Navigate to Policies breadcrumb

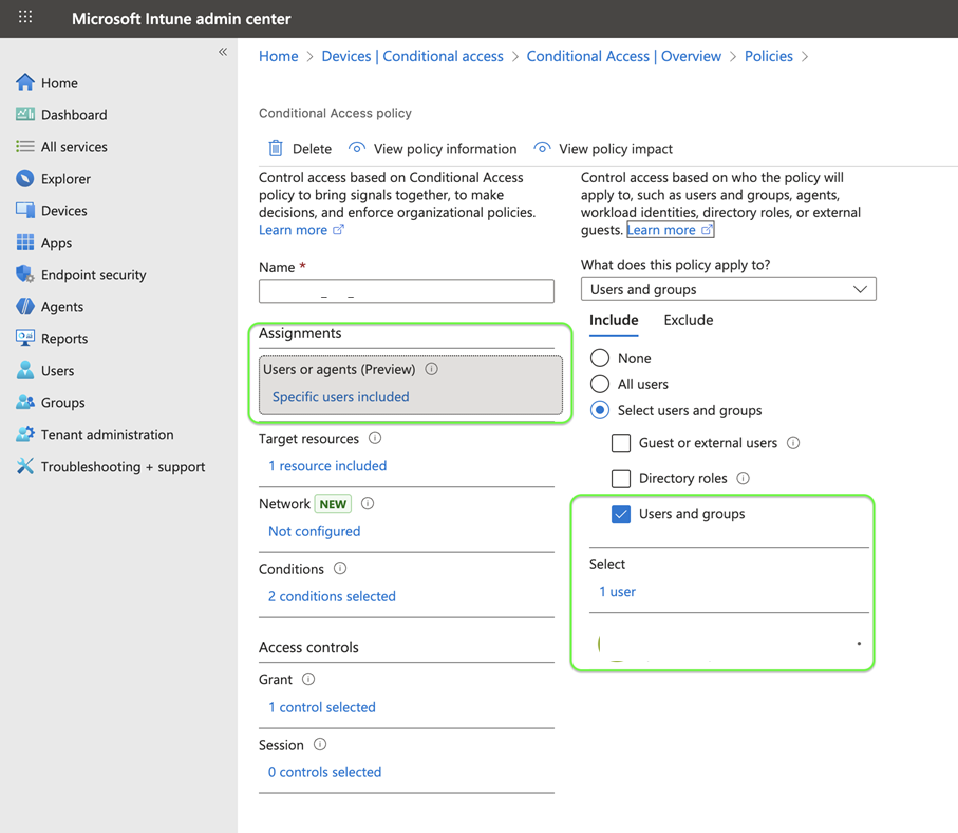(x=768, y=56)
